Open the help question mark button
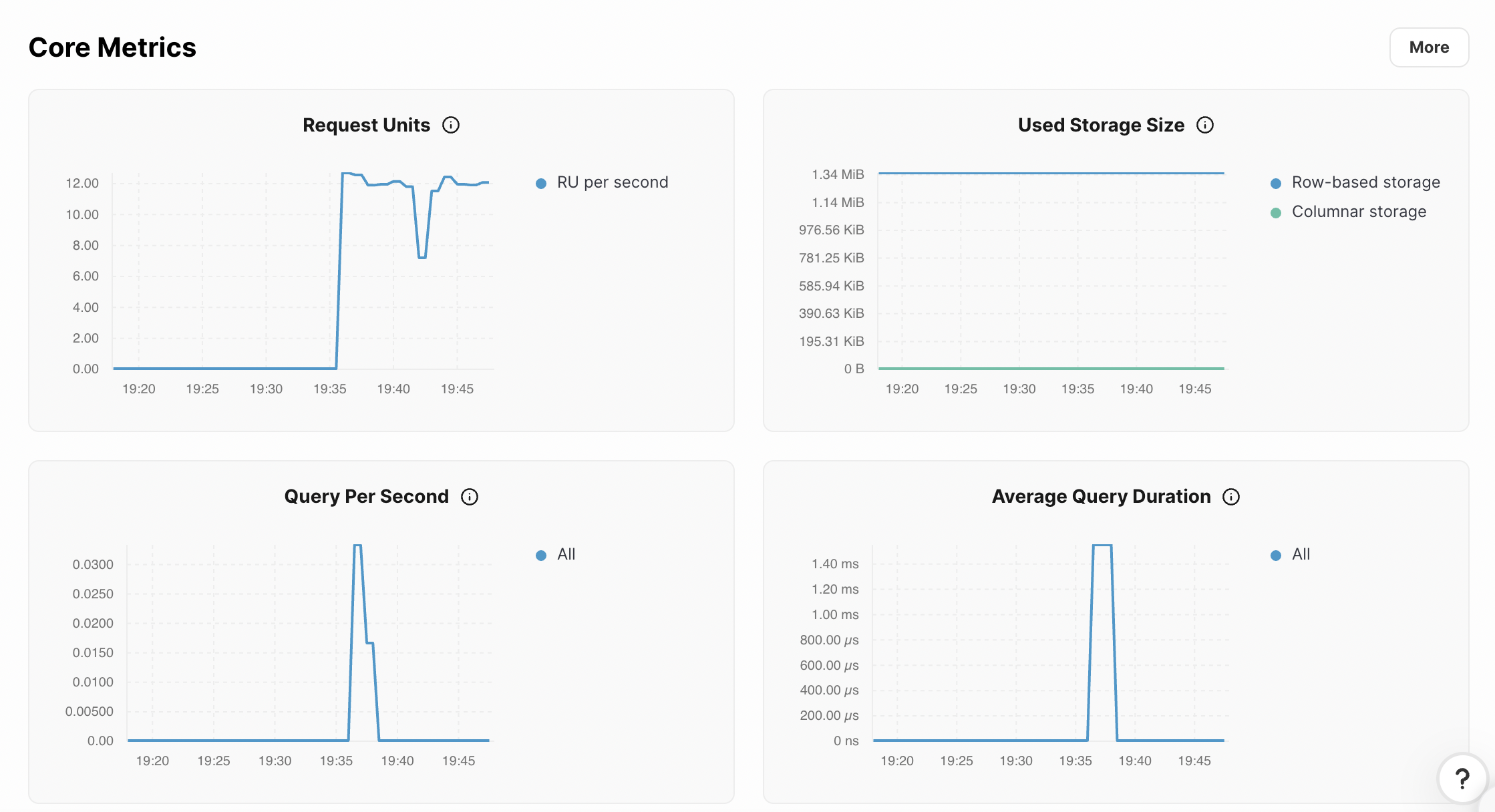Viewport: 1495px width, 812px height. click(1462, 778)
